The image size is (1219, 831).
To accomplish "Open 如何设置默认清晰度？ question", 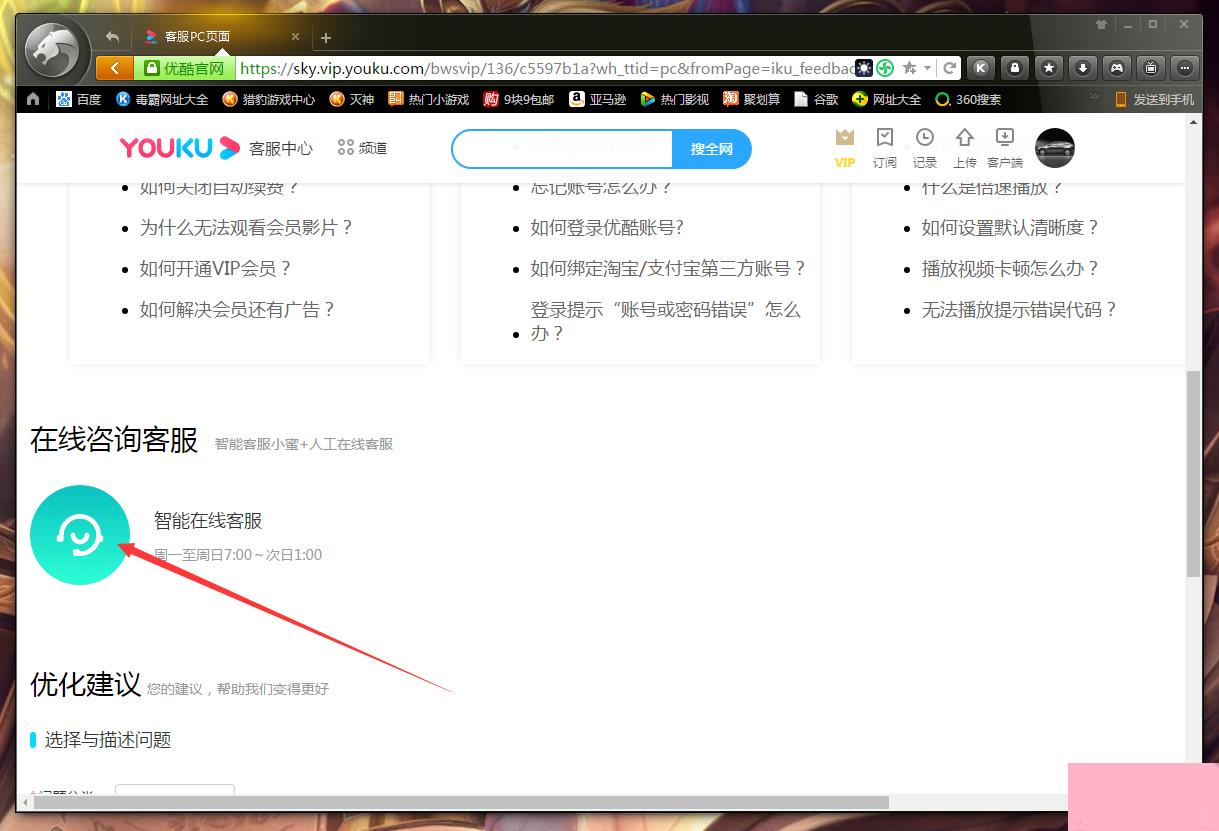I will point(1011,228).
